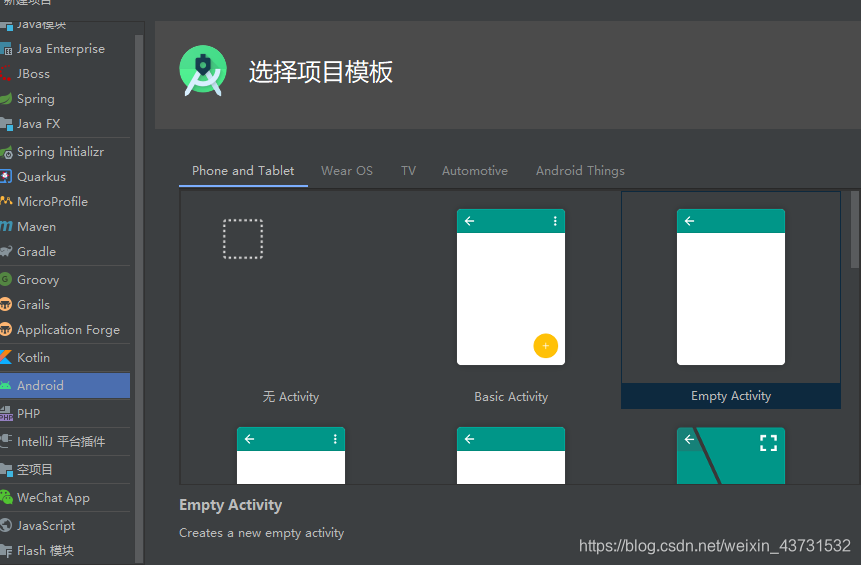The width and height of the screenshot is (861, 565).
Task: Choose Java FX project type
Action: click(65, 124)
